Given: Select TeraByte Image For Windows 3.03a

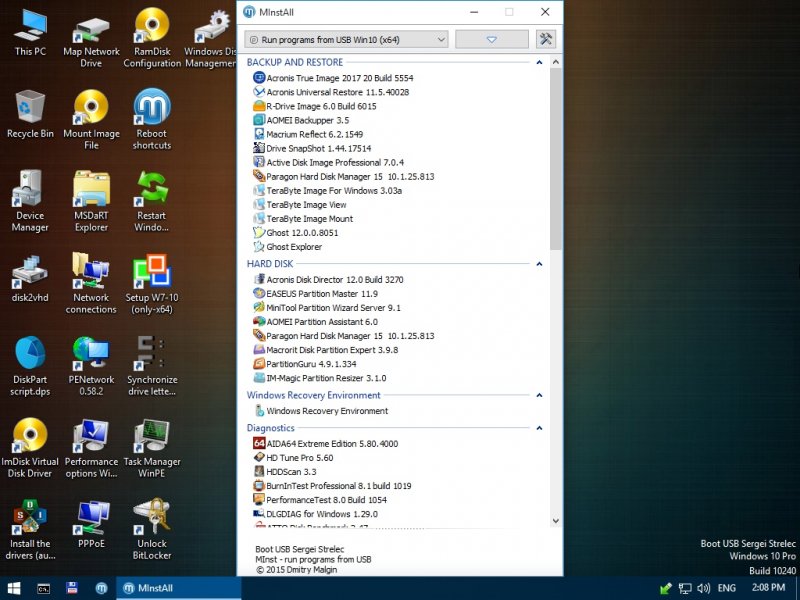Looking at the screenshot, I should [x=328, y=190].
